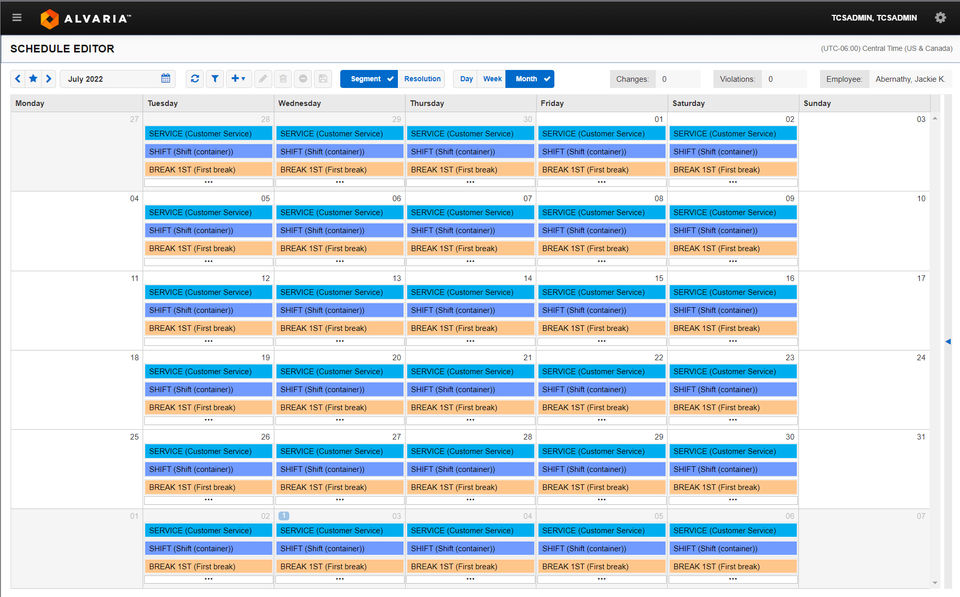The height and width of the screenshot is (597, 960).
Task: Select BREAK 1ST on Friday July 29
Action: pyautogui.click(x=601, y=487)
